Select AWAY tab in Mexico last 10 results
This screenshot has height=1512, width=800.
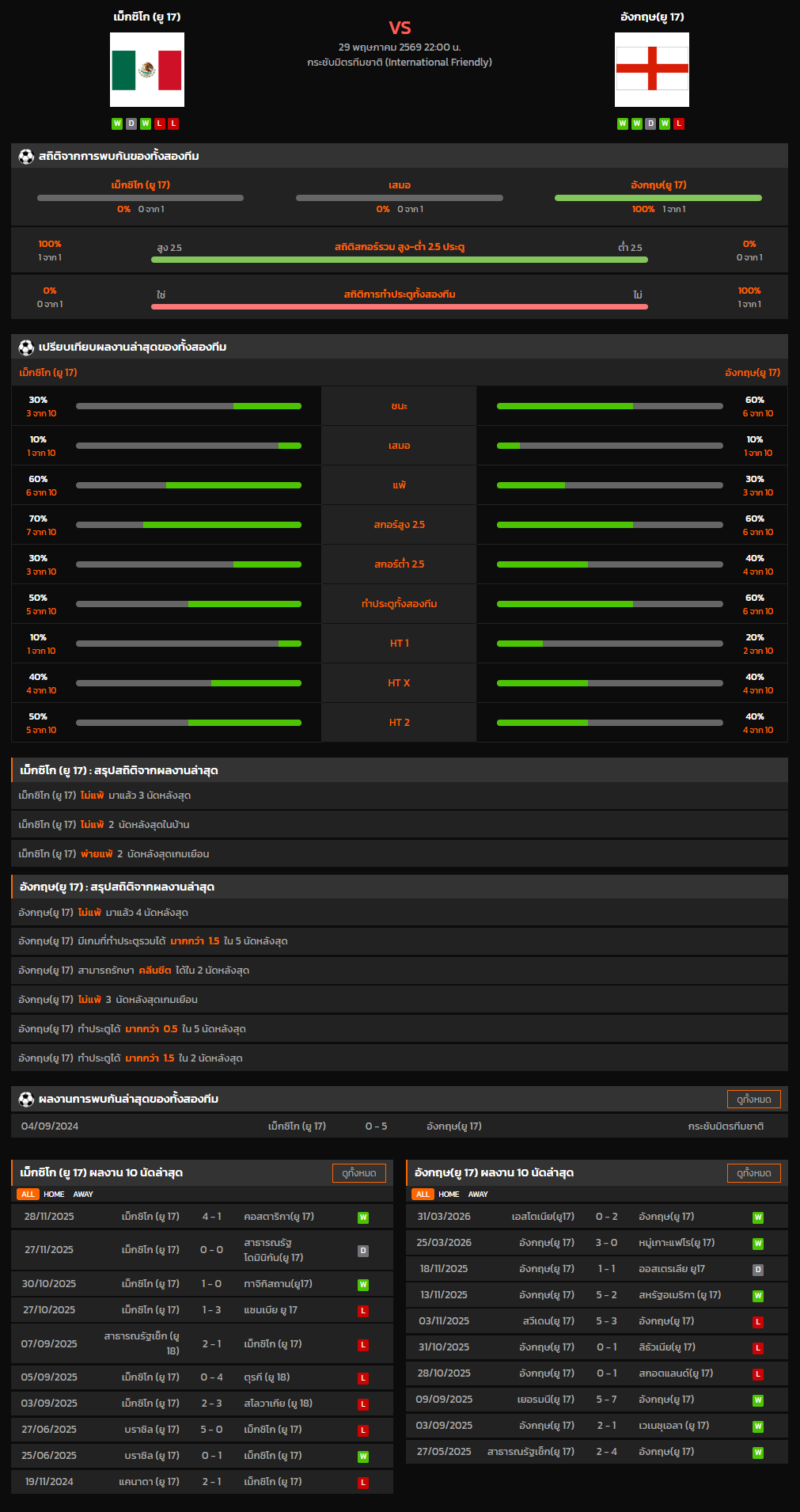pos(83,1194)
